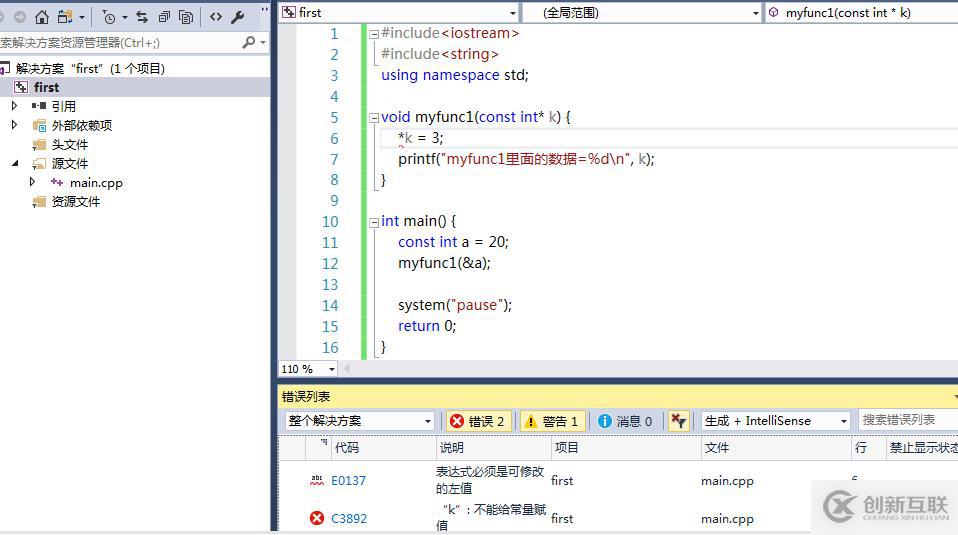958x535 pixels.
Task: Open Properties with the wrench icon
Action: tap(238, 17)
